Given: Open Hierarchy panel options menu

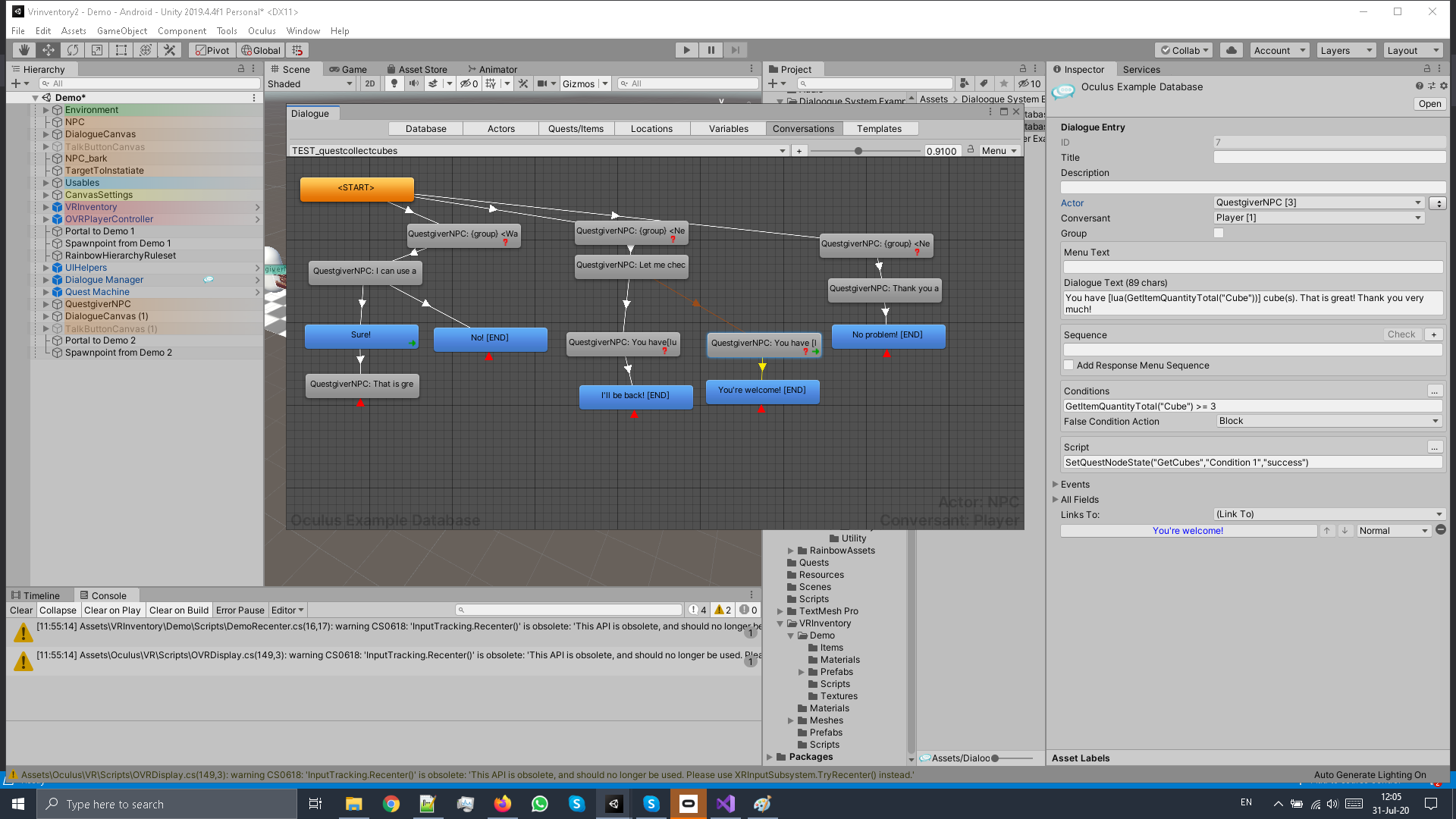Looking at the screenshot, I should click(254, 69).
